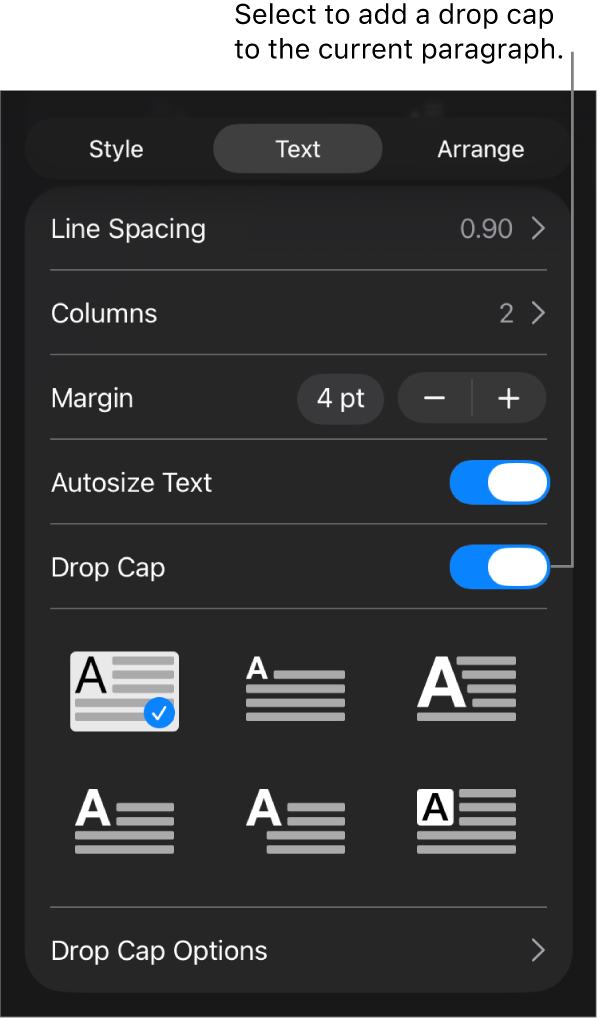Tap the plus icon to increase margin
The image size is (600, 1020).
click(x=508, y=398)
